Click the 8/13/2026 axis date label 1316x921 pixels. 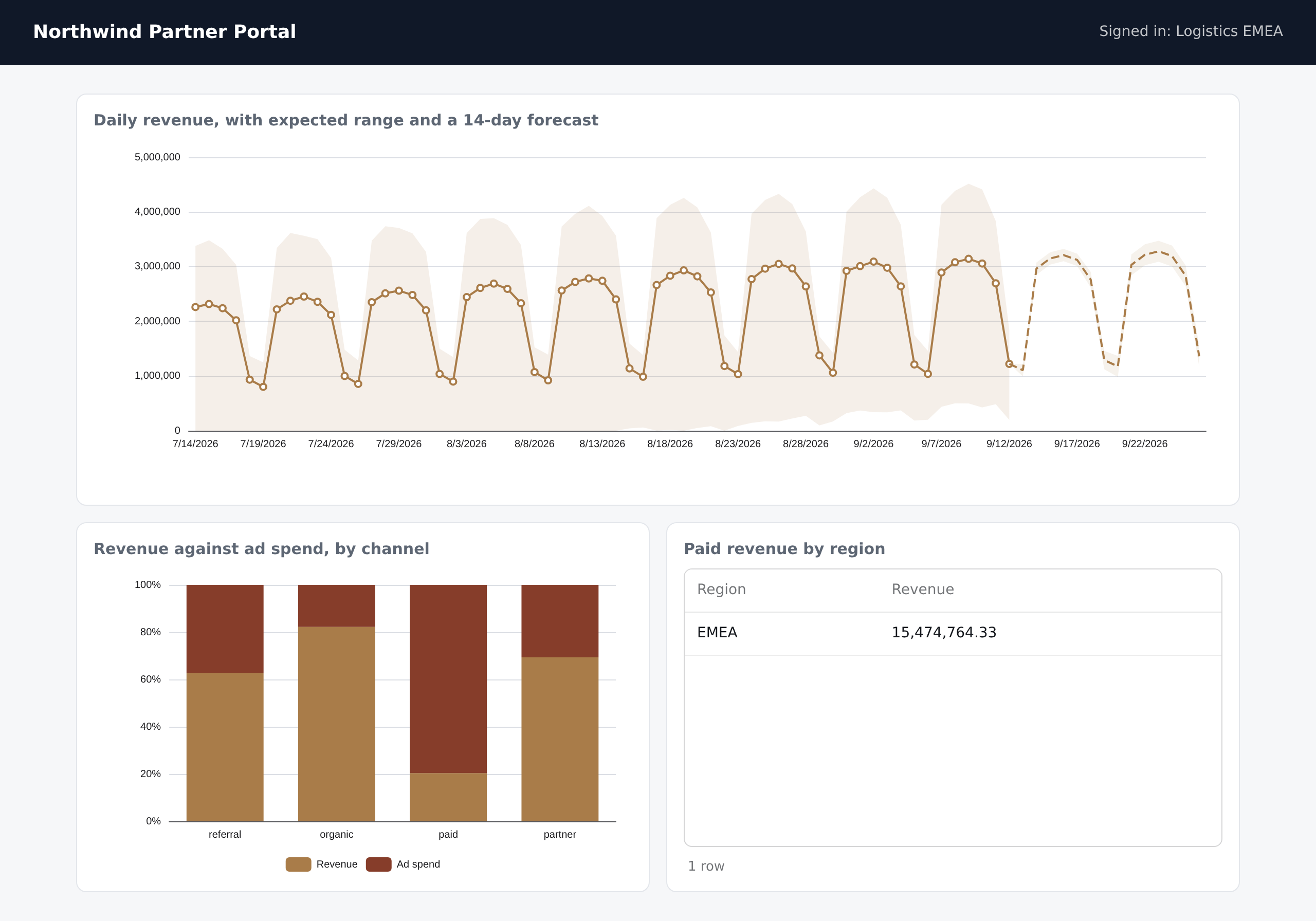pyautogui.click(x=602, y=444)
